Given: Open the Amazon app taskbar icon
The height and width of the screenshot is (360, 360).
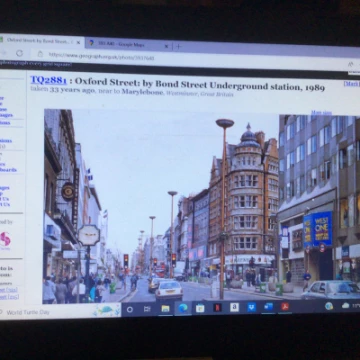Looking at the screenshot, I should pos(234,307).
